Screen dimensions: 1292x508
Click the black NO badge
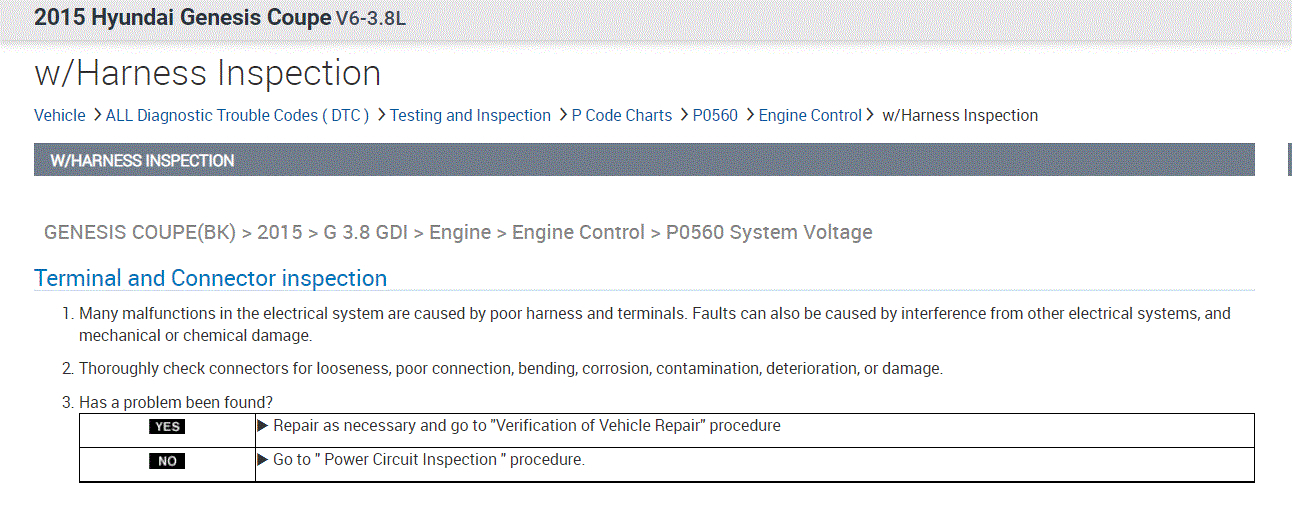[167, 461]
